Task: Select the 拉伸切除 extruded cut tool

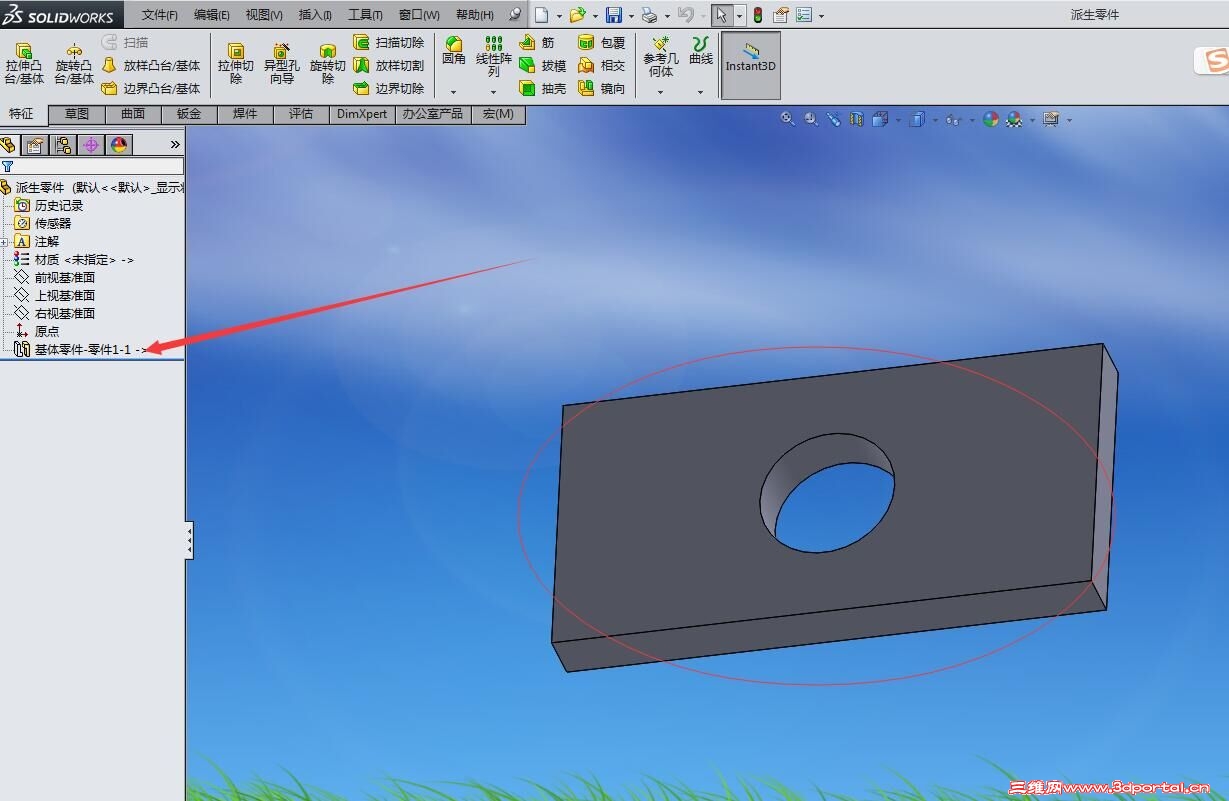Action: coord(236,64)
